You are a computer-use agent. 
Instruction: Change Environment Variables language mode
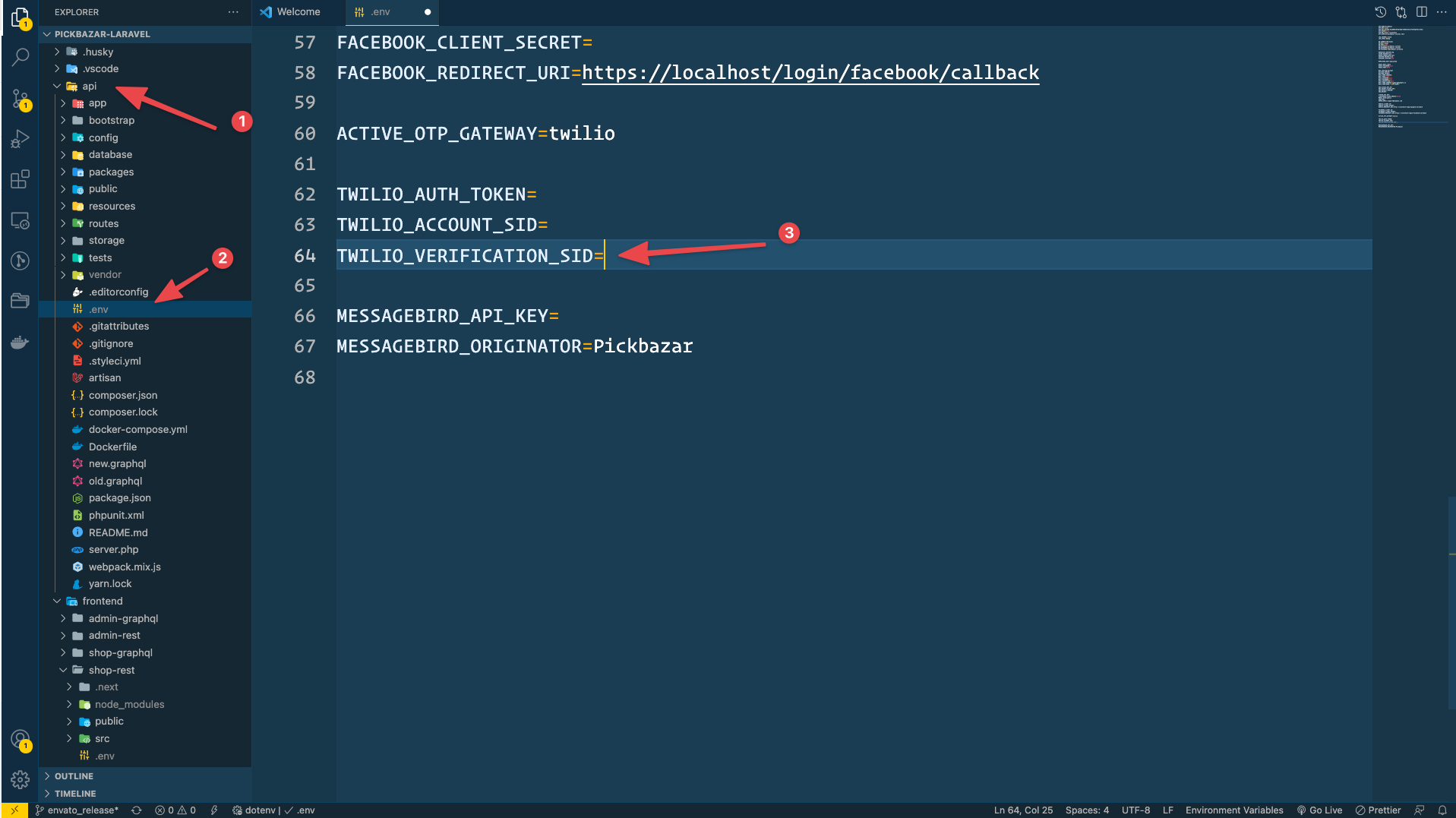pos(1234,810)
